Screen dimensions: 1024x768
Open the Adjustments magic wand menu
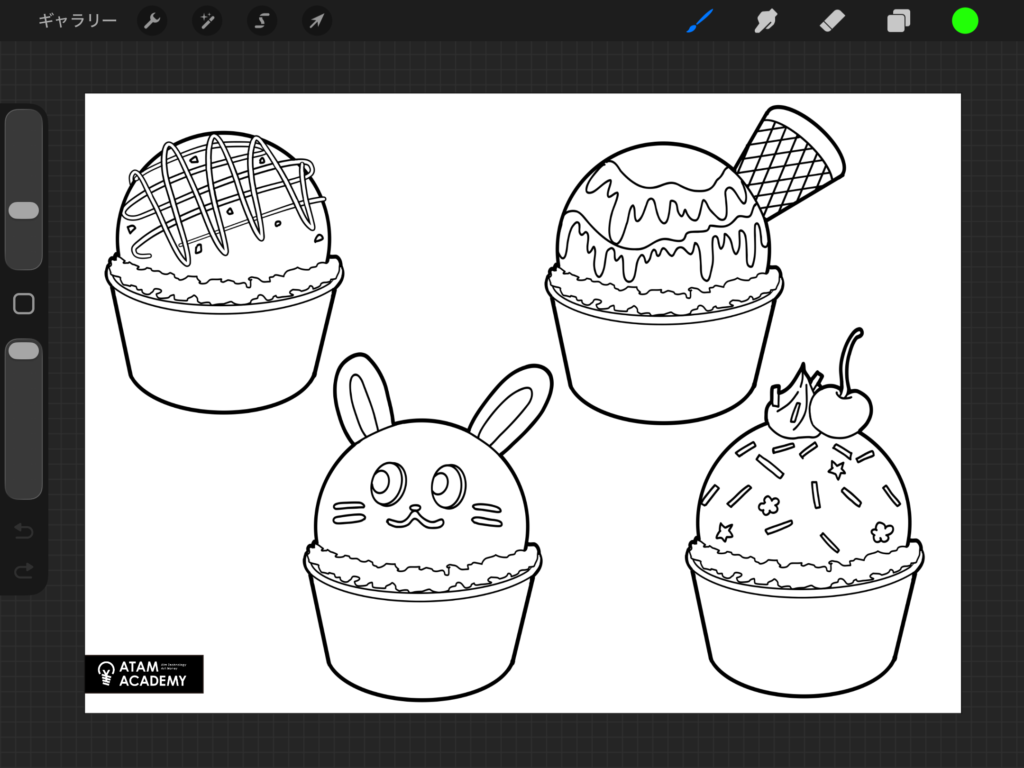207,21
